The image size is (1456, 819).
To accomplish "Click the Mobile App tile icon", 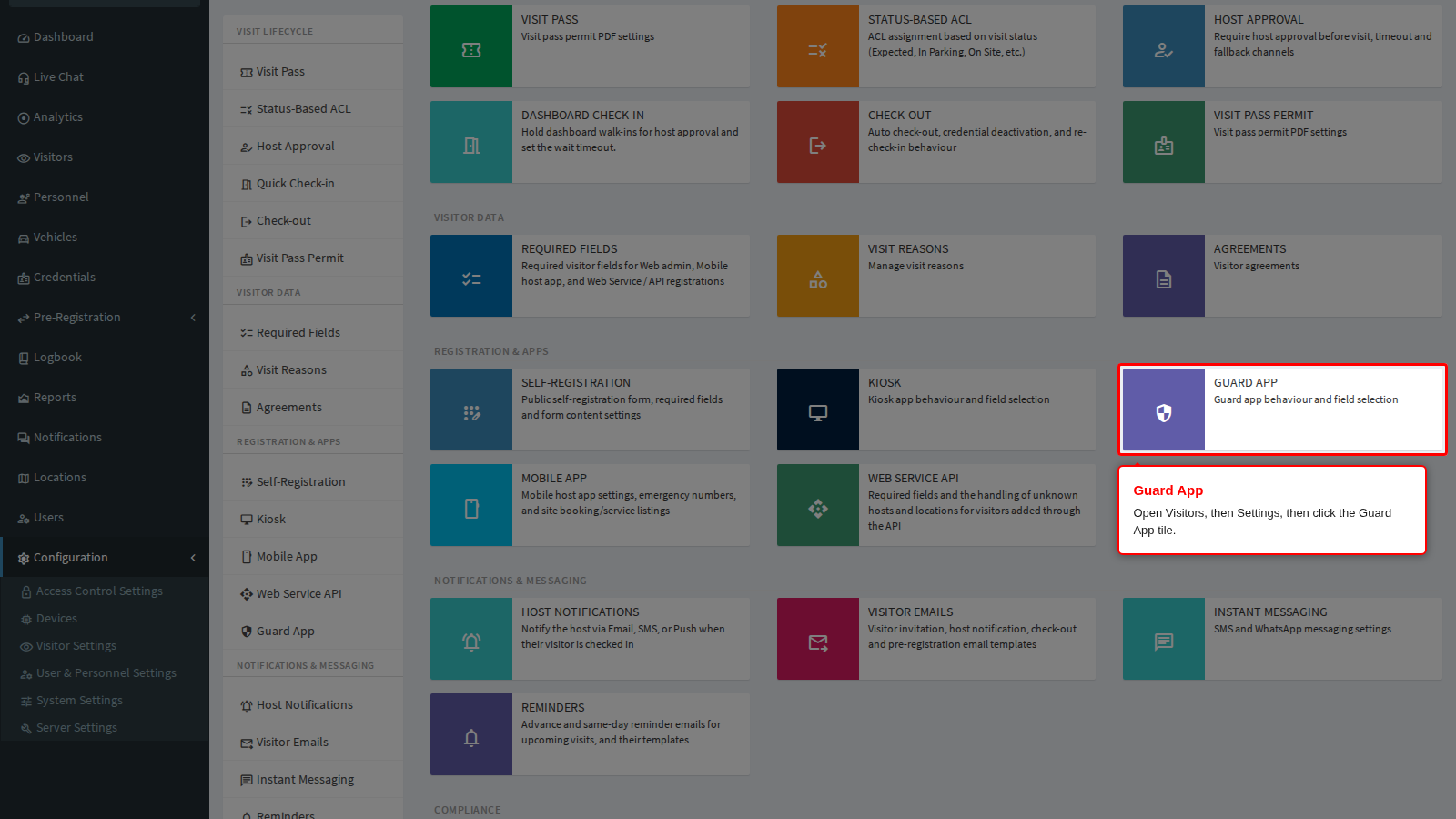I will click(x=471, y=505).
